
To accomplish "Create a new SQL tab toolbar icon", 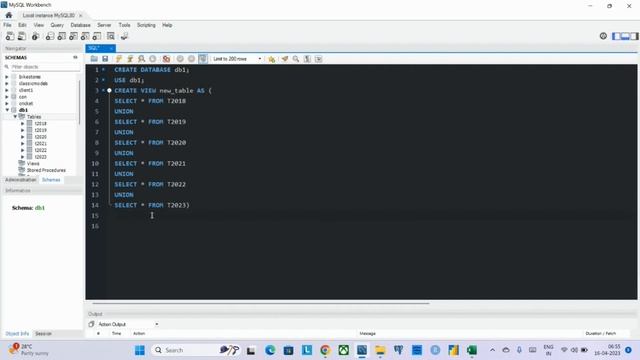I will 10,36.
